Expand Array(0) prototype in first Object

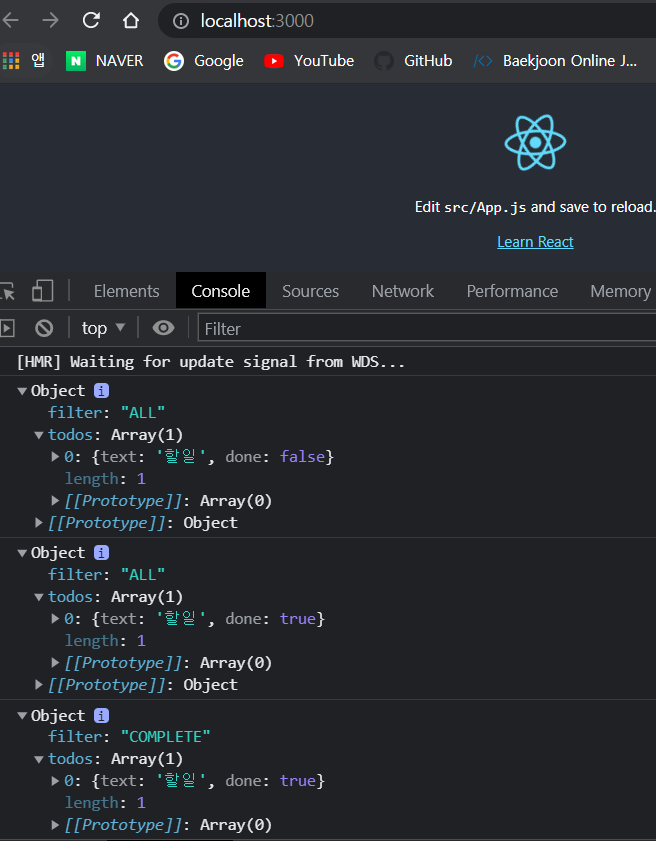tap(55, 501)
